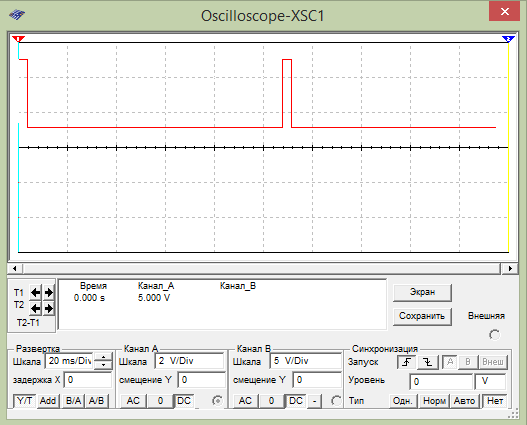Click scrollbar left arrow under display
The image size is (527, 425).
(x=14, y=268)
